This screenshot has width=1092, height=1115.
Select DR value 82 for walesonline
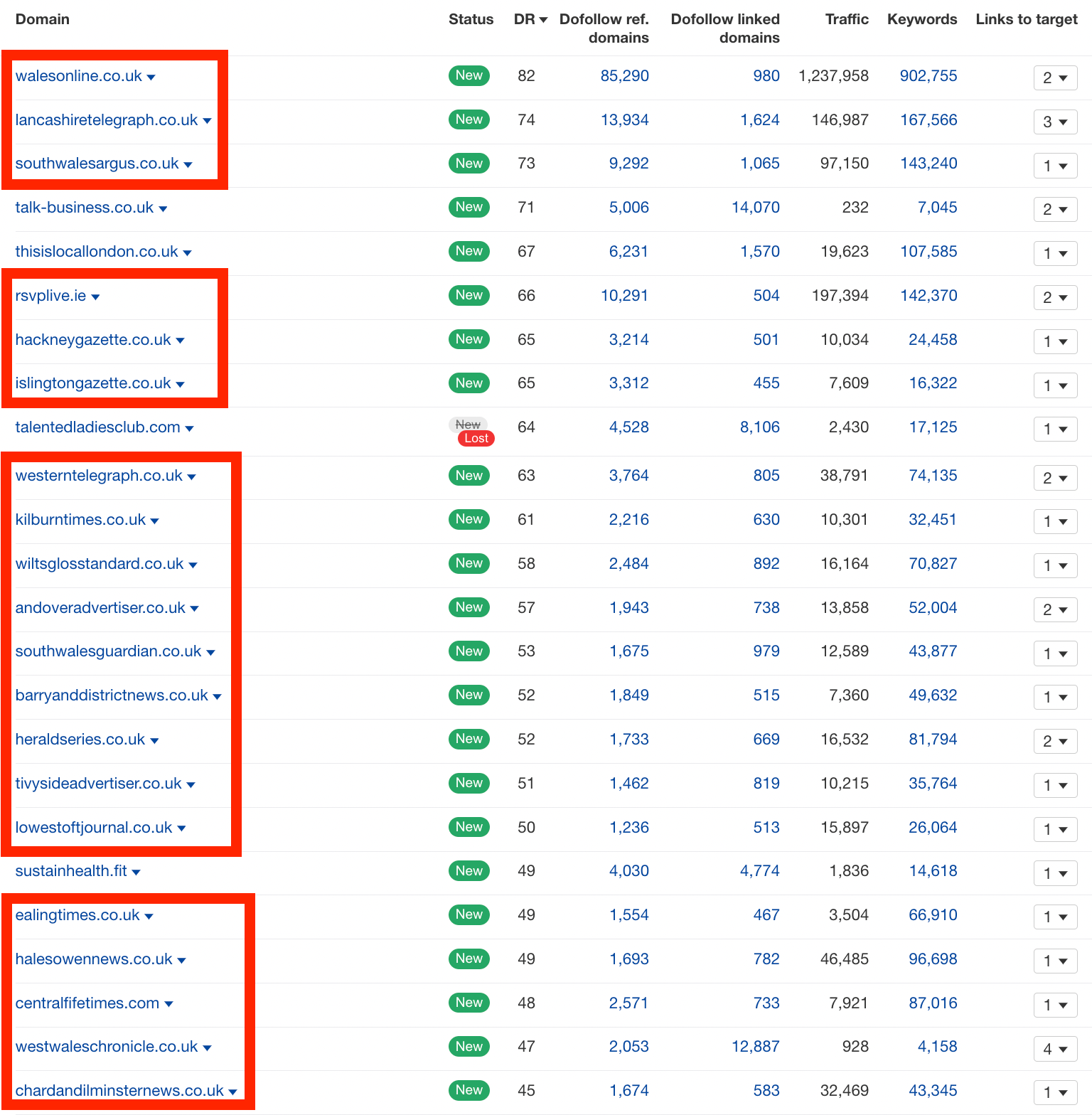tap(526, 76)
